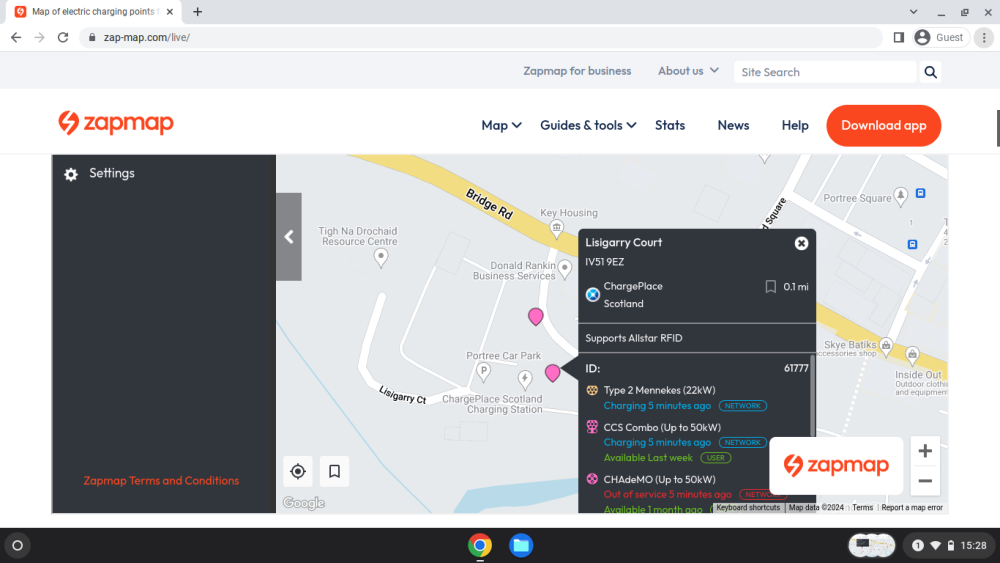Click USER badge under CCS Combo

tap(716, 458)
